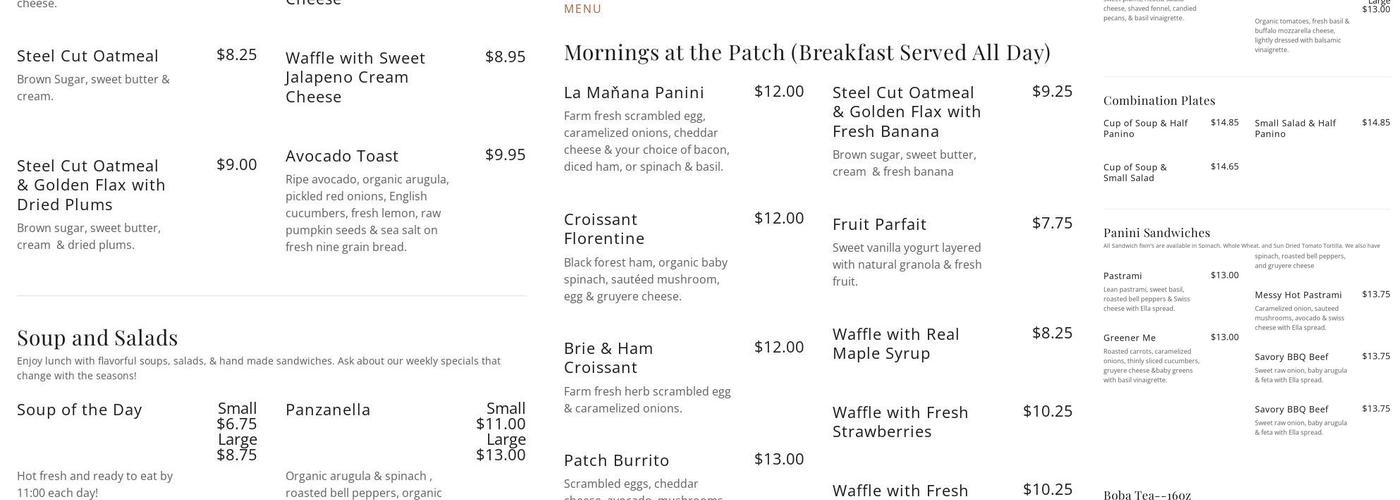Select Waffle with Sweet Jalapeno Cream Cheese
Image resolution: width=1400 pixels, height=500 pixels.
click(x=355, y=77)
